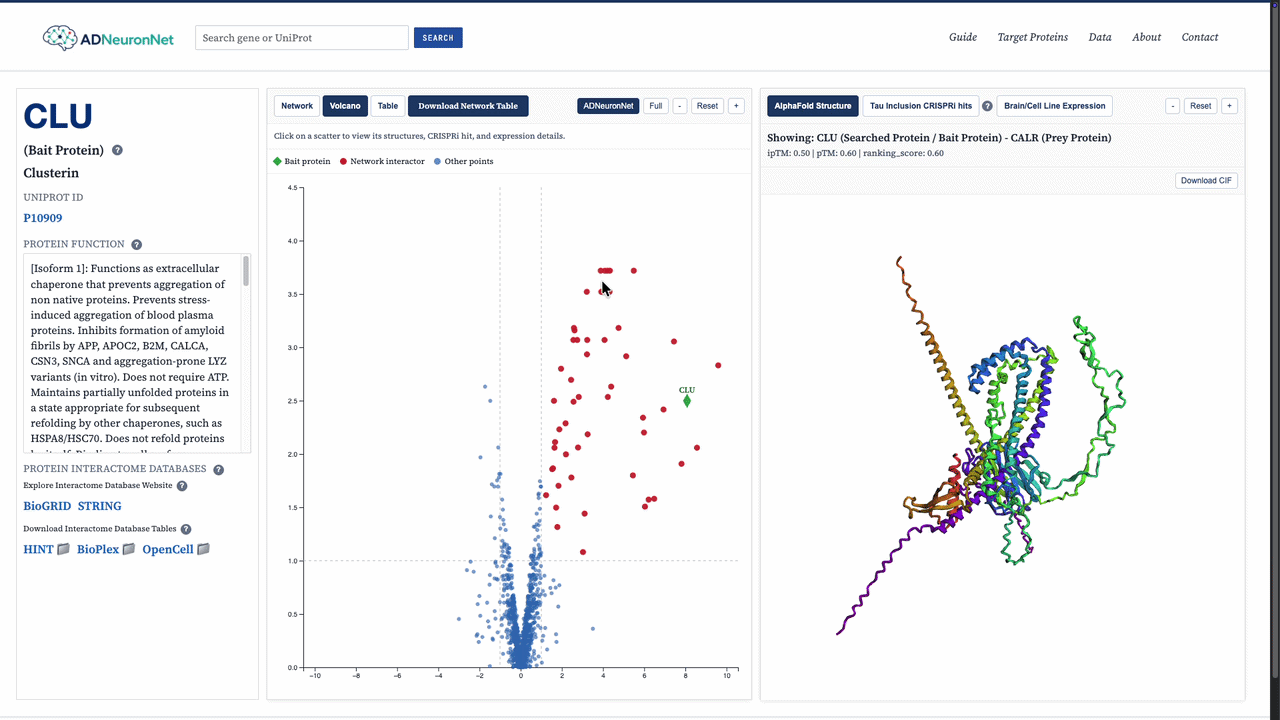This screenshot has height=720, width=1280.
Task: Zoom in the volcano plot with plus button
Action: click(x=736, y=106)
